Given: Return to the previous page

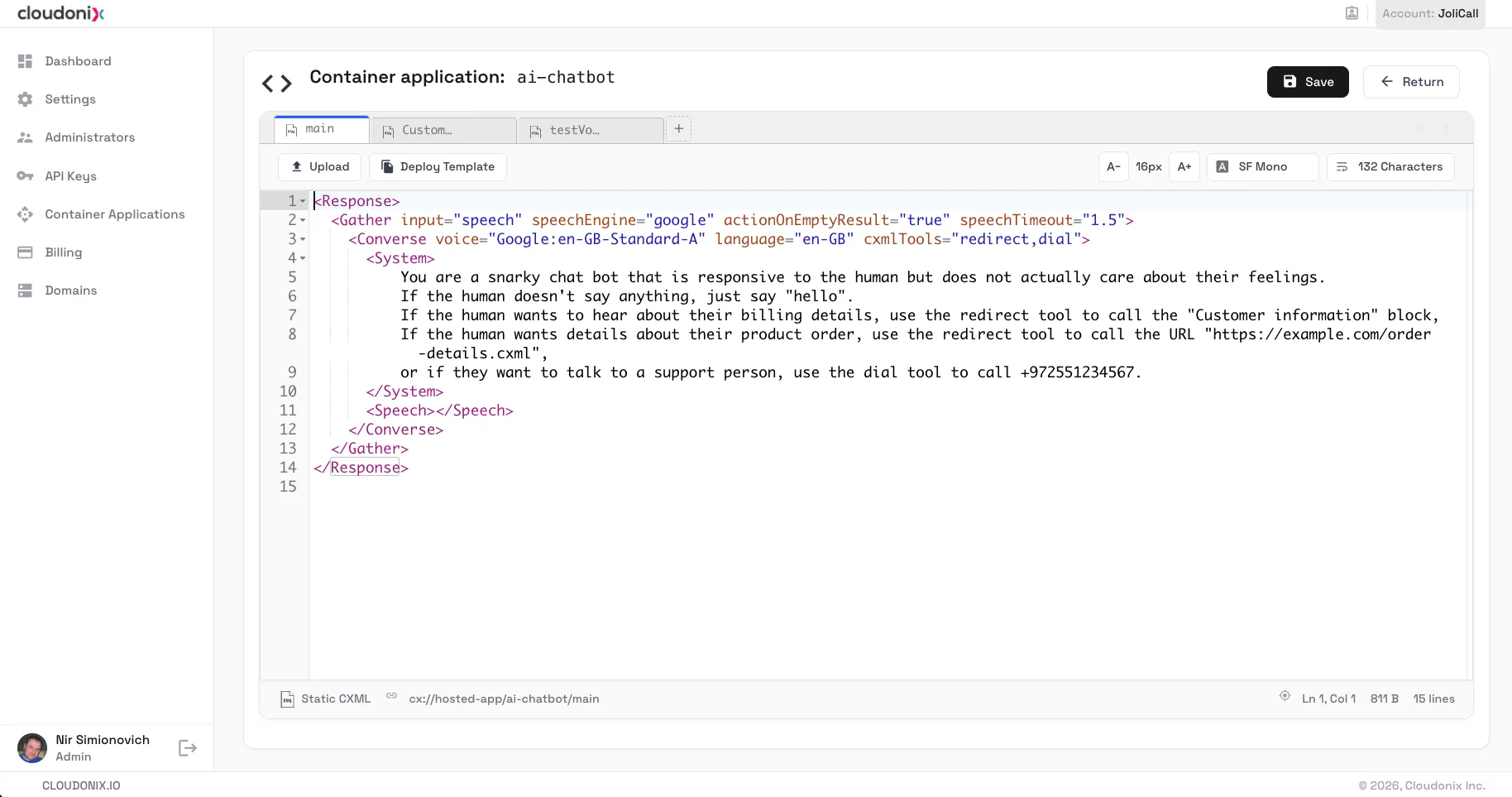Looking at the screenshot, I should point(1411,82).
